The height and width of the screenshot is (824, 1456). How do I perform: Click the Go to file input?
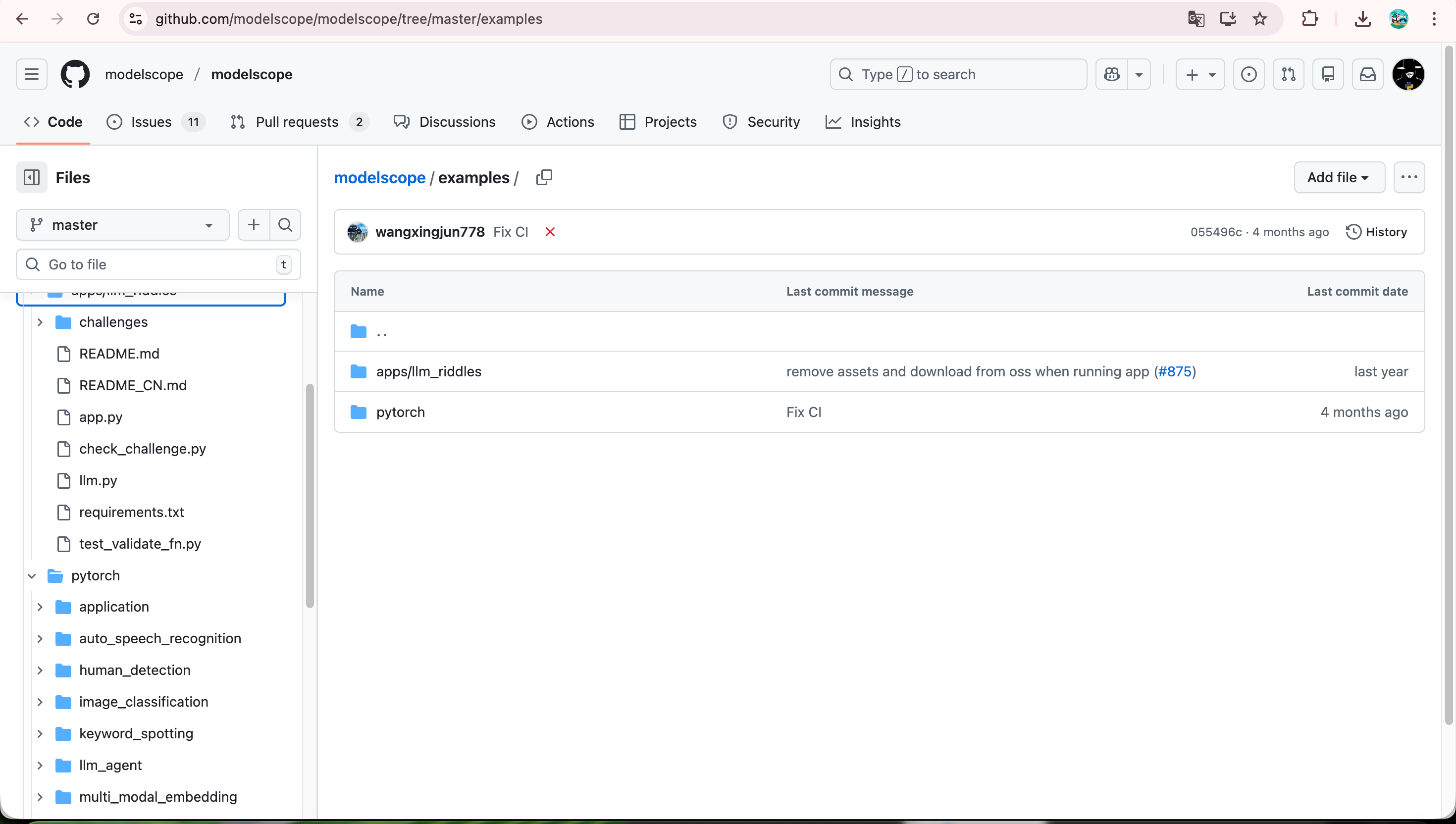point(158,264)
